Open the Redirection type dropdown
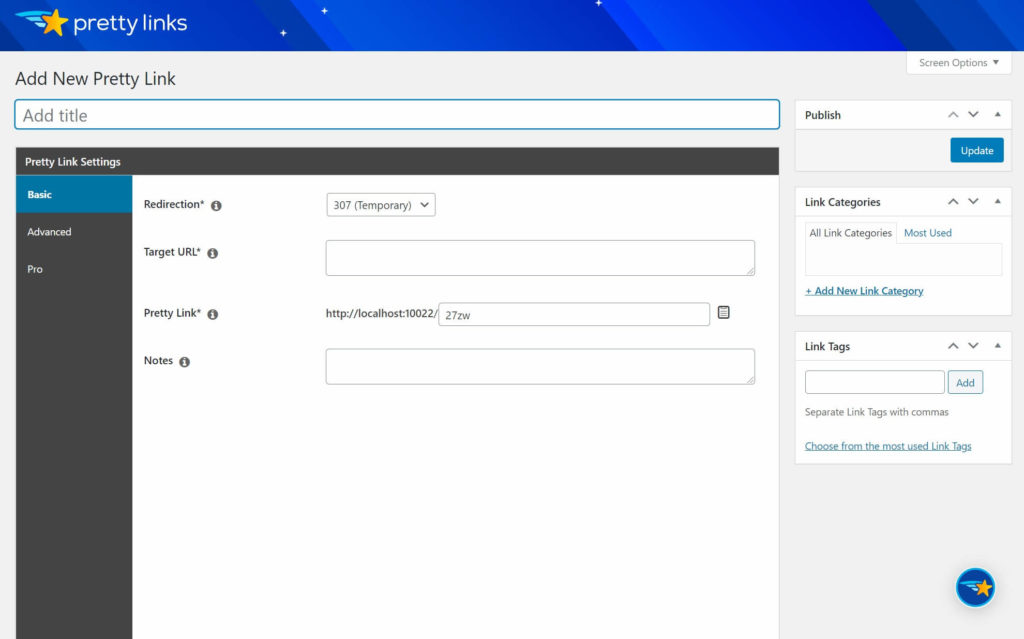Viewport: 1024px width, 639px height. 383,204
